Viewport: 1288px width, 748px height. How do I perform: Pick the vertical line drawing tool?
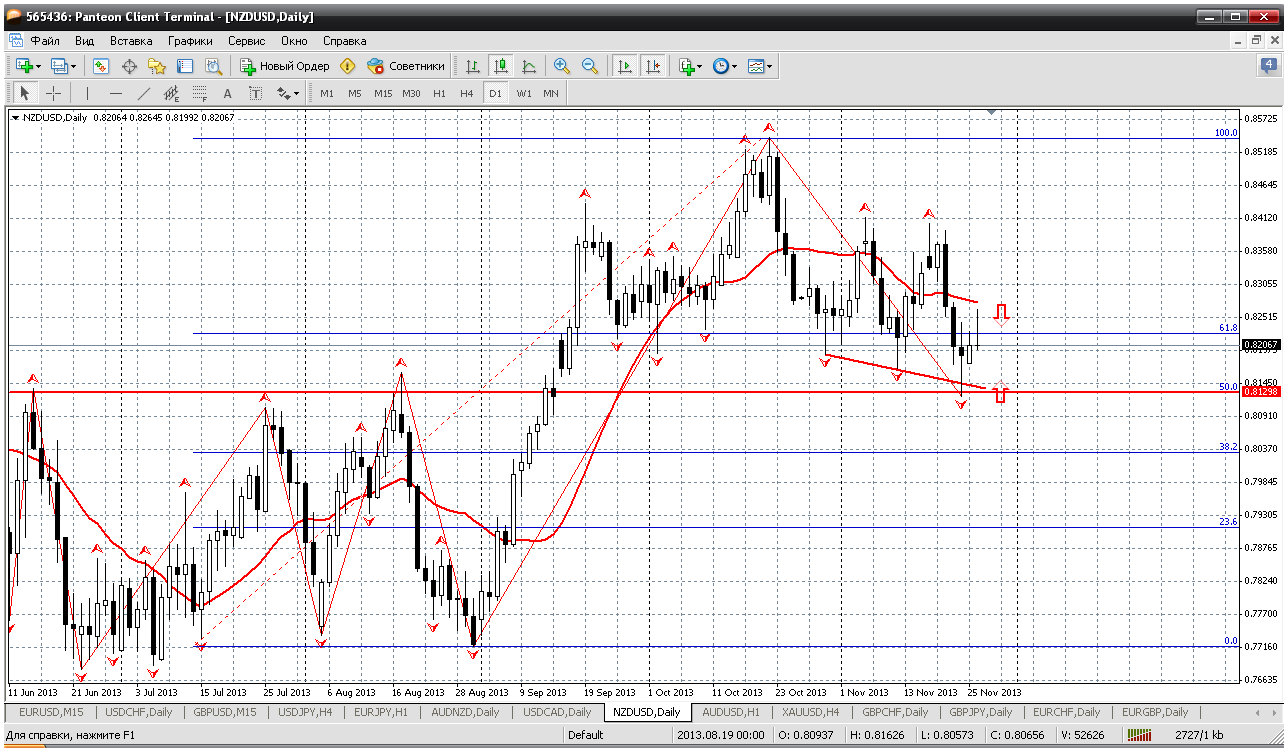coord(87,93)
